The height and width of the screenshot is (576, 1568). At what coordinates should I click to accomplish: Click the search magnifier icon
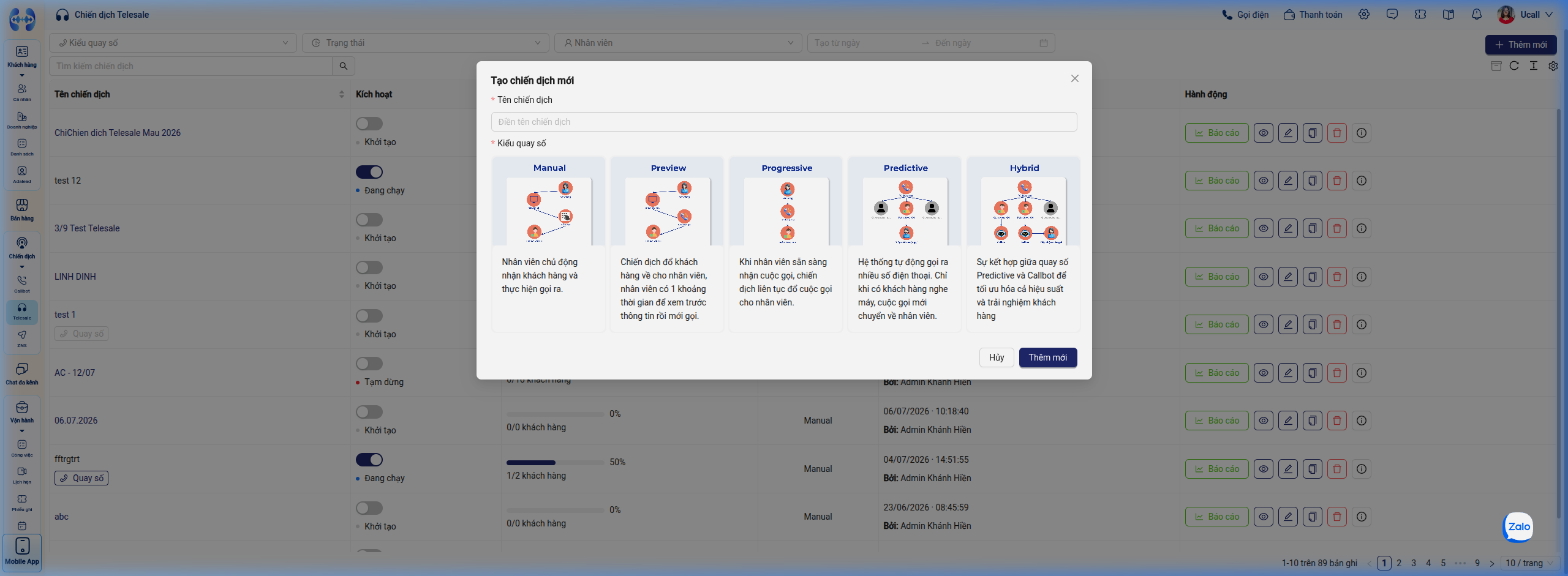(344, 66)
